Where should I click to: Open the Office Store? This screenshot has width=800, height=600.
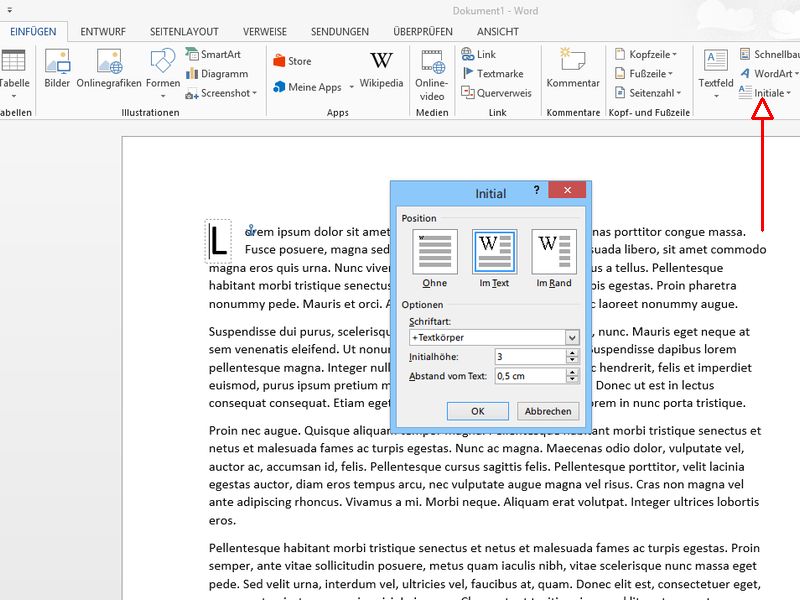point(292,61)
